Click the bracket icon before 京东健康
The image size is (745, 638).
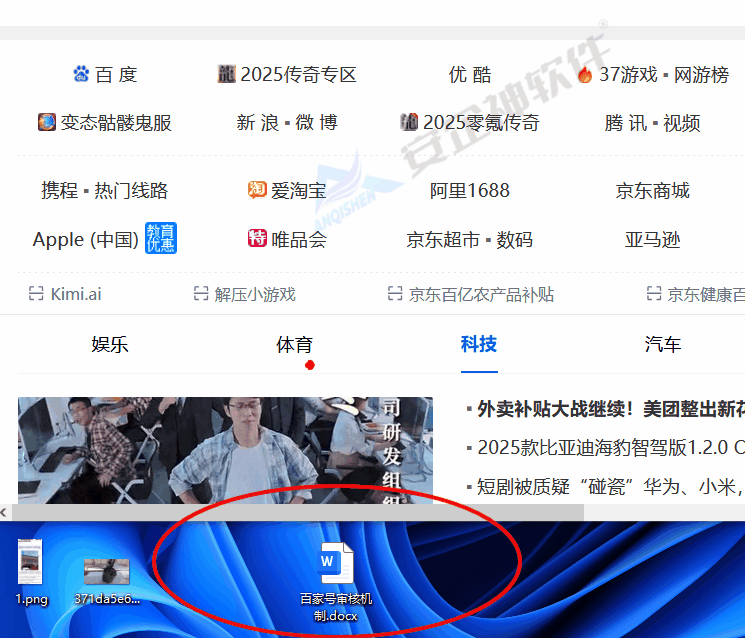(654, 294)
